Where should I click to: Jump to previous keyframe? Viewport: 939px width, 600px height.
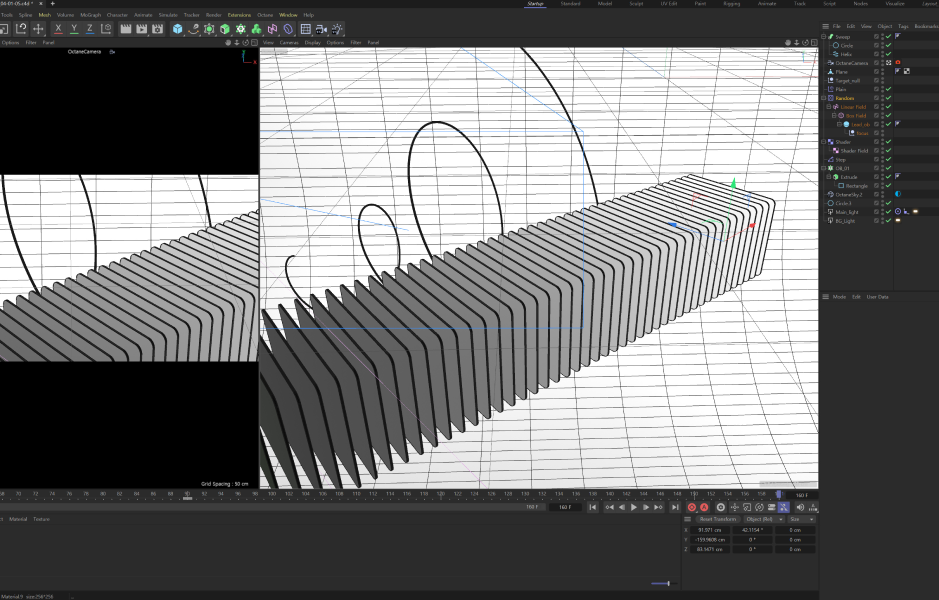click(x=609, y=507)
